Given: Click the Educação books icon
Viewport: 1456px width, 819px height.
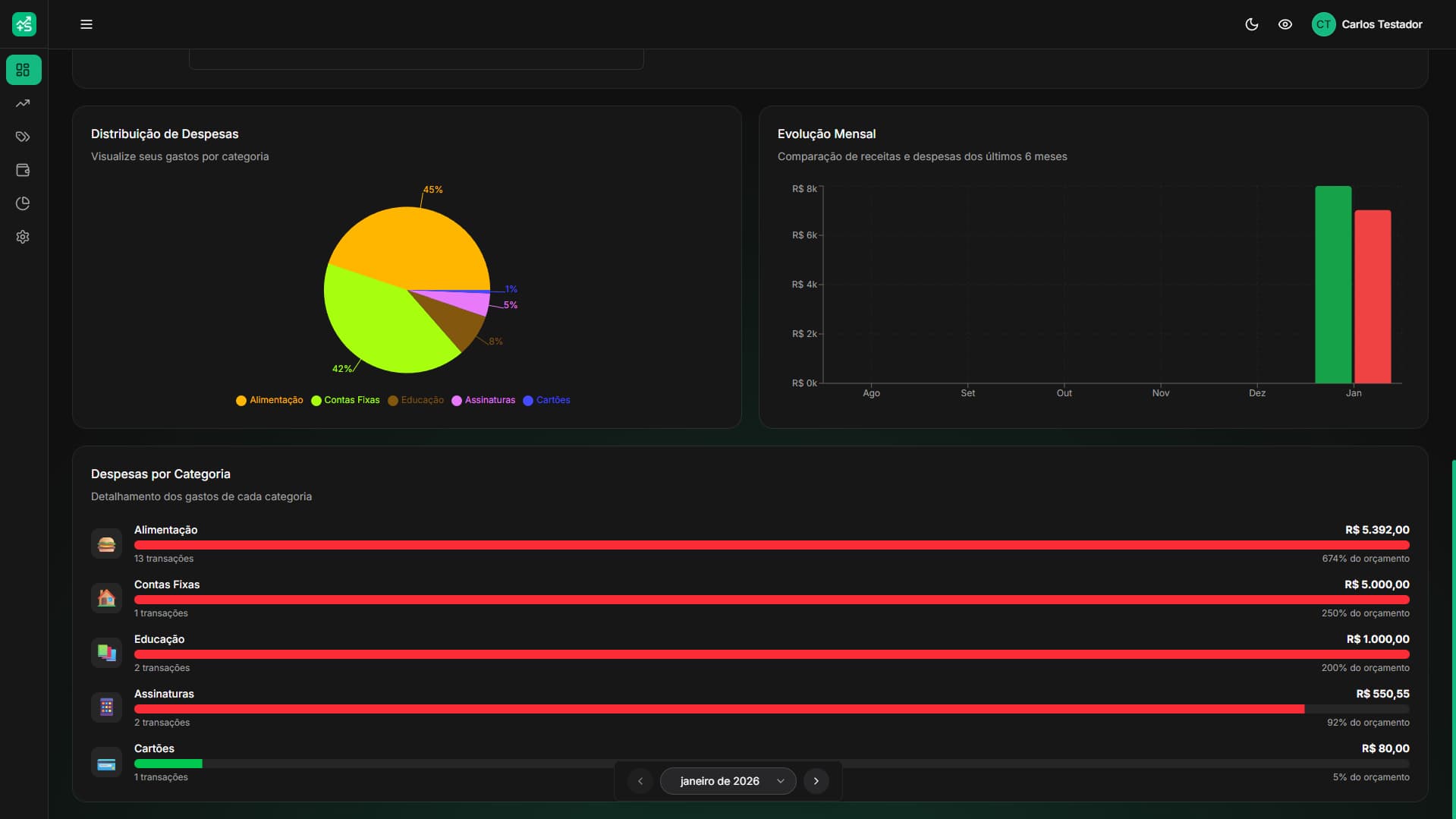Looking at the screenshot, I should pos(106,653).
